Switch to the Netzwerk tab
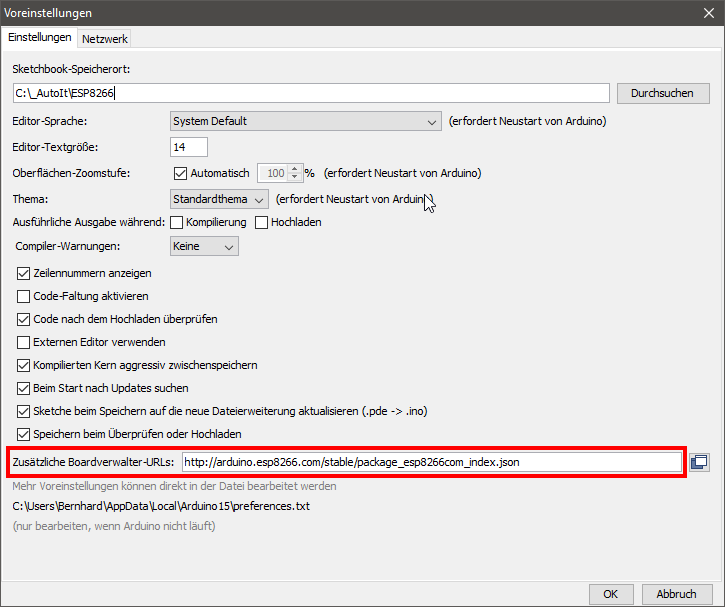The height and width of the screenshot is (607, 725). (x=105, y=38)
